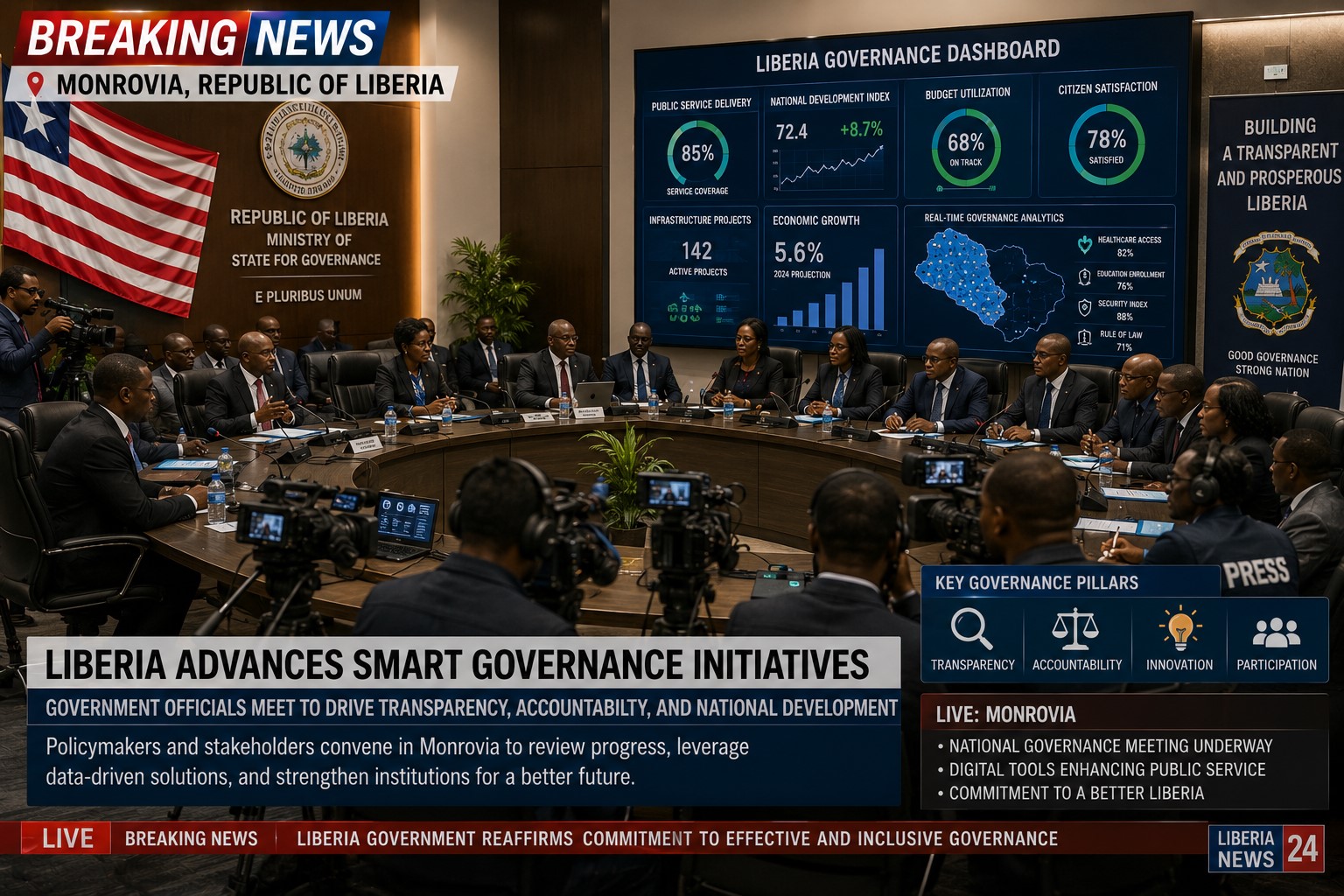
Task: Click "COMMITMENT TO A BETTER LIBERIA" bullet
Action: click(1076, 793)
